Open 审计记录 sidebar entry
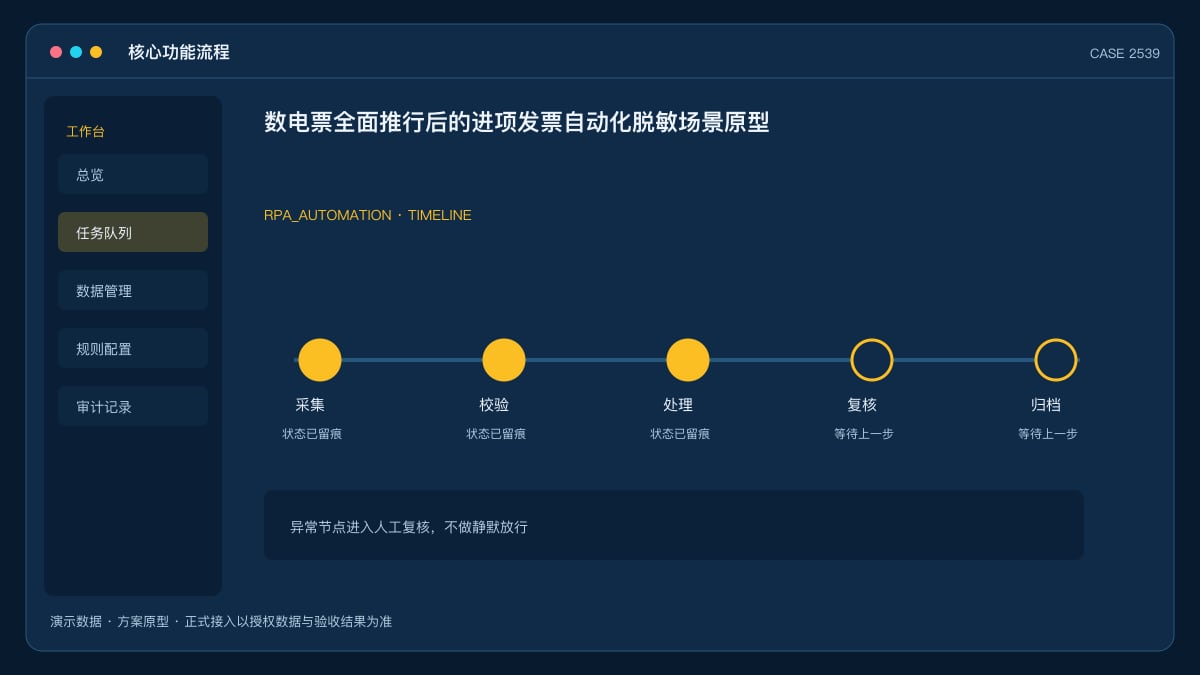This screenshot has height=675, width=1200. [x=133, y=406]
